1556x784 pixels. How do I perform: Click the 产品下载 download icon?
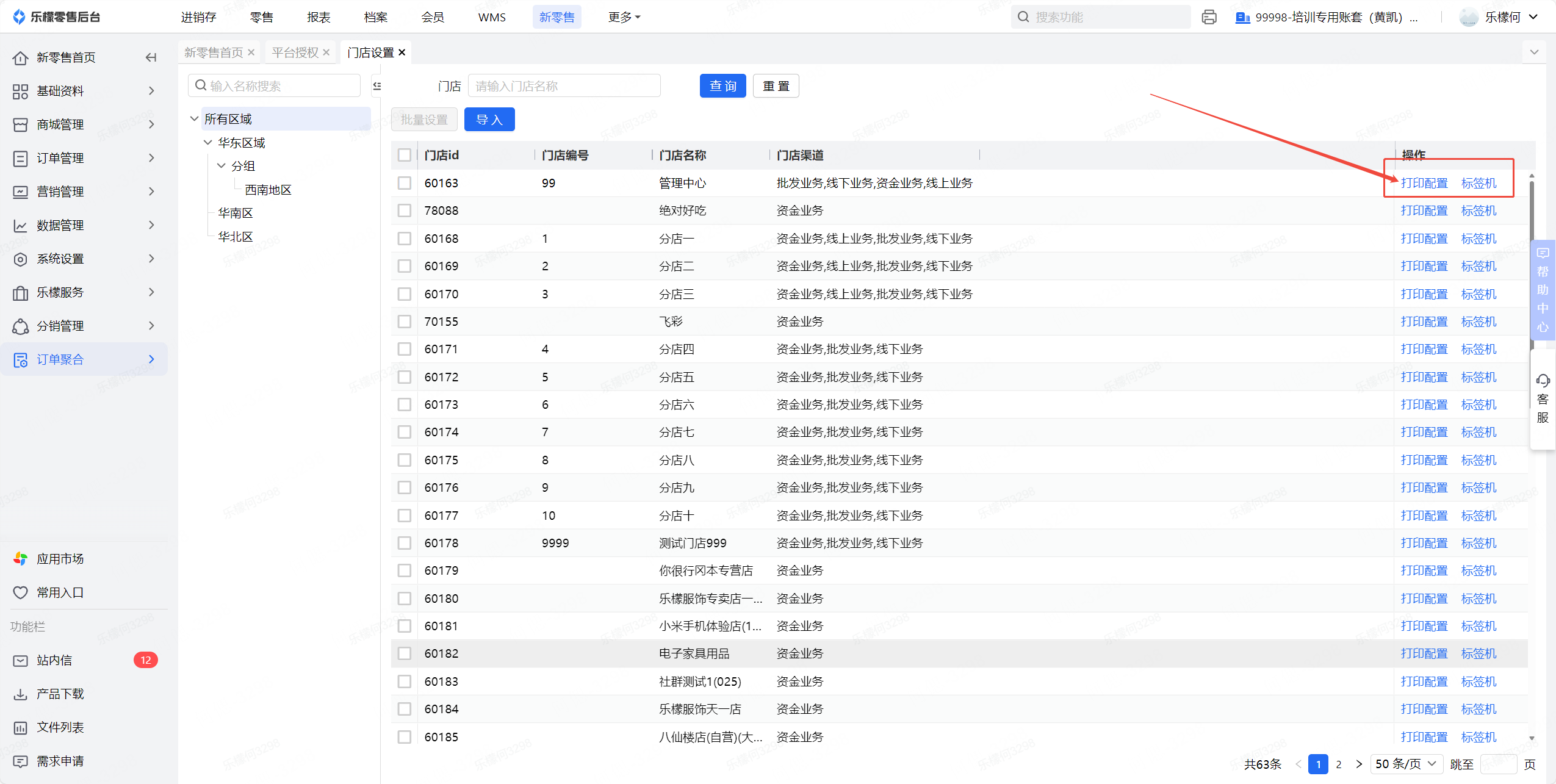coord(20,694)
